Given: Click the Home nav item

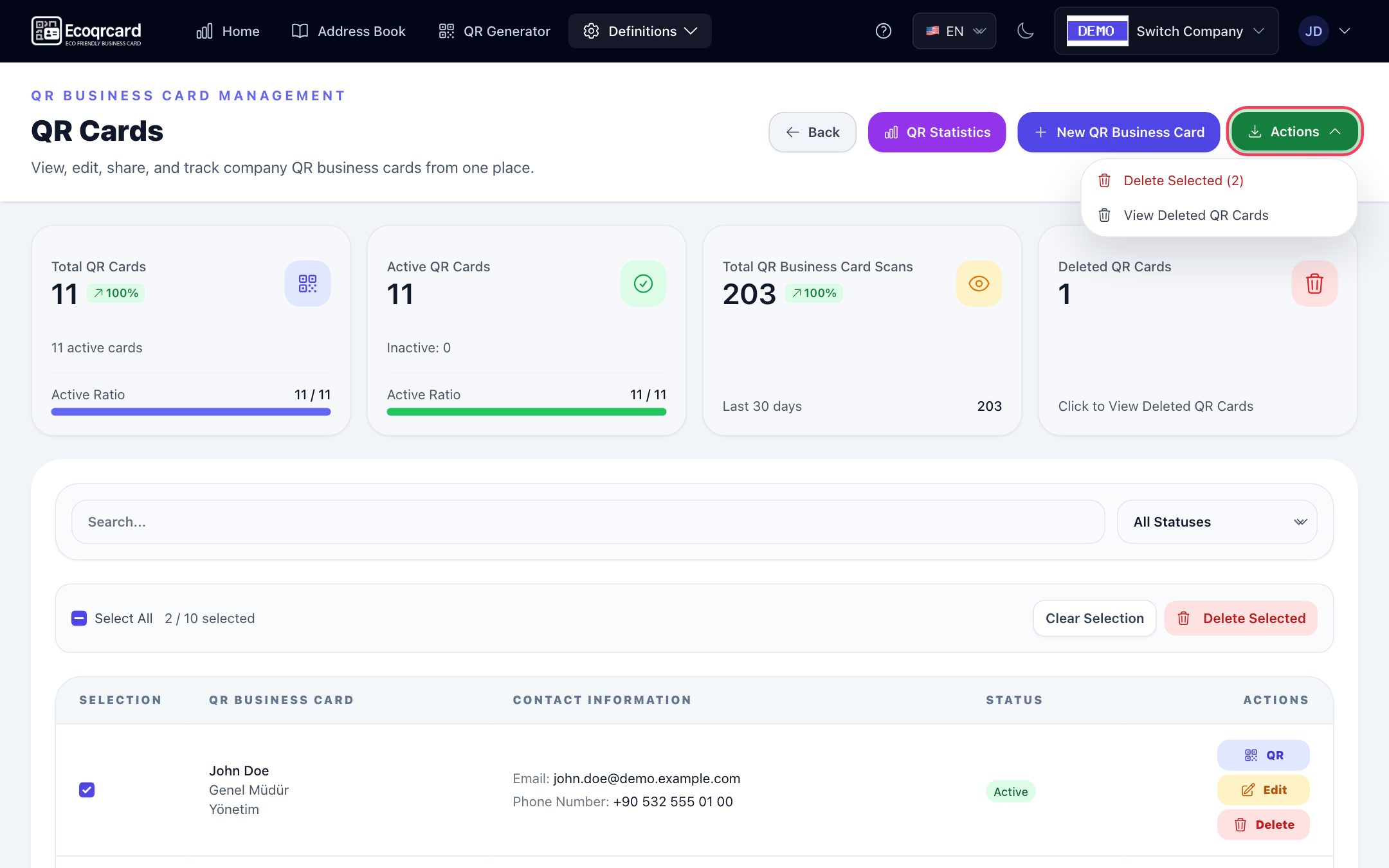Looking at the screenshot, I should (228, 31).
